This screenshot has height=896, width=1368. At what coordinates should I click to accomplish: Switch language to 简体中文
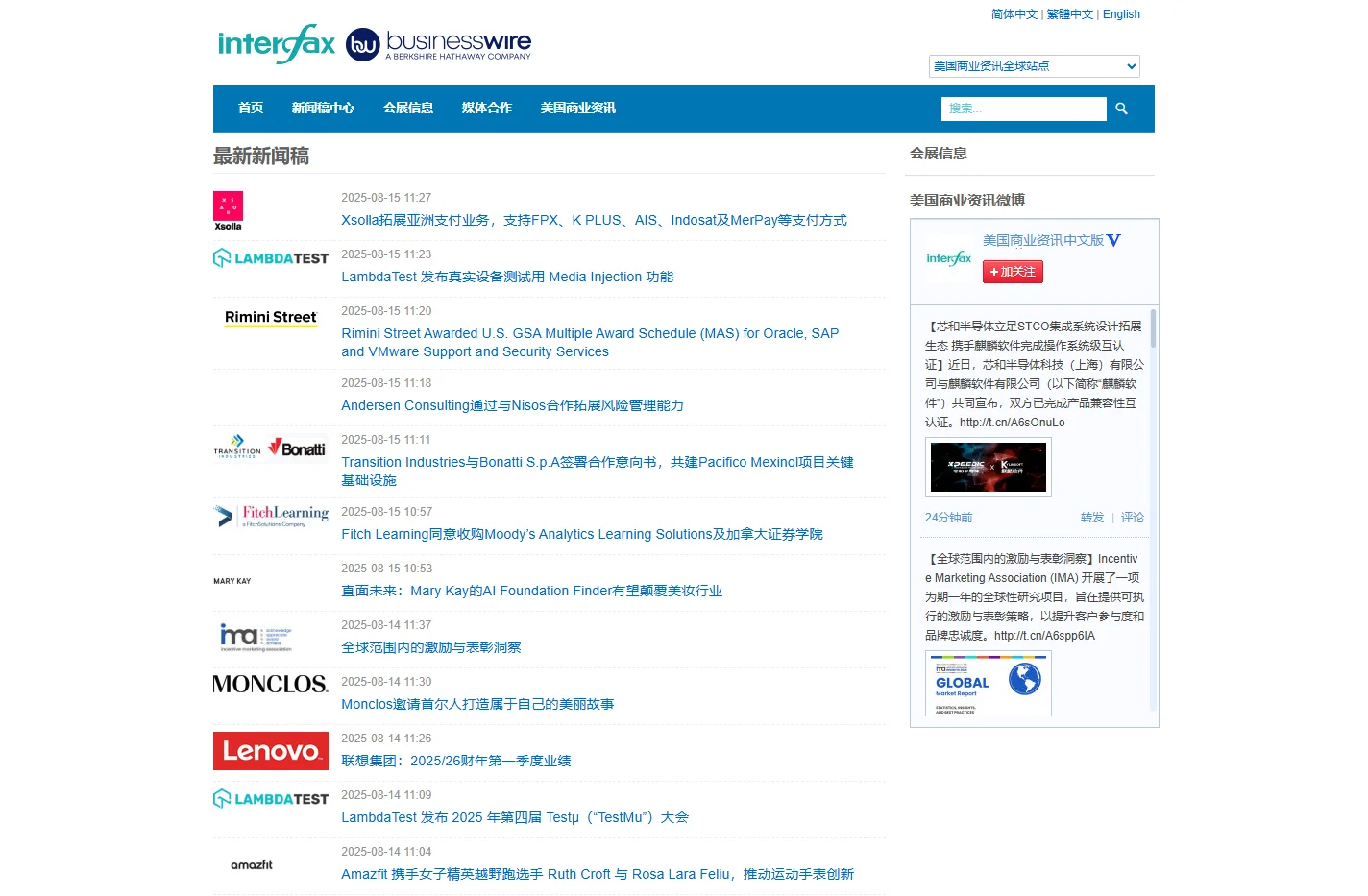click(x=1014, y=14)
